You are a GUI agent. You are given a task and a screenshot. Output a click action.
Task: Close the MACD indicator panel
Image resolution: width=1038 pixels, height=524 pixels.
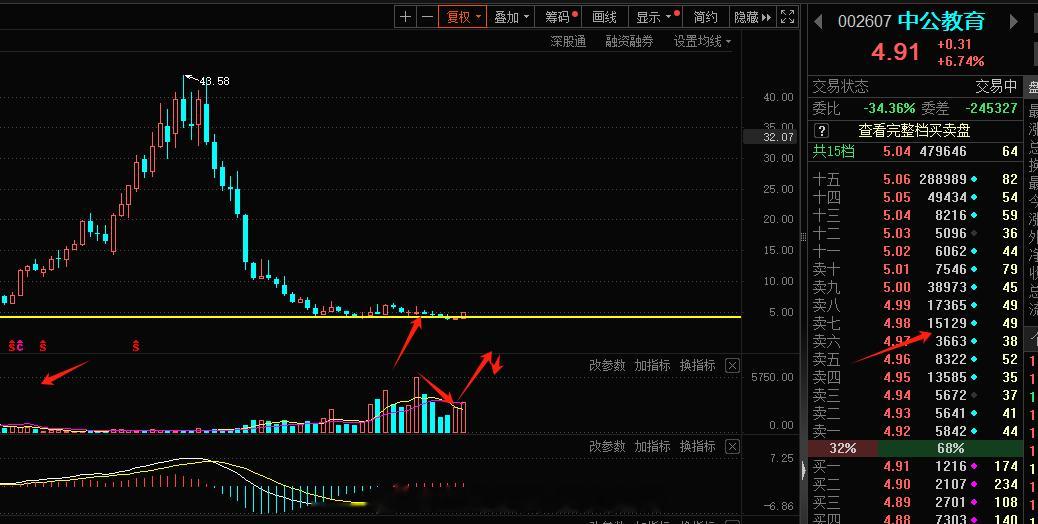tap(732, 447)
